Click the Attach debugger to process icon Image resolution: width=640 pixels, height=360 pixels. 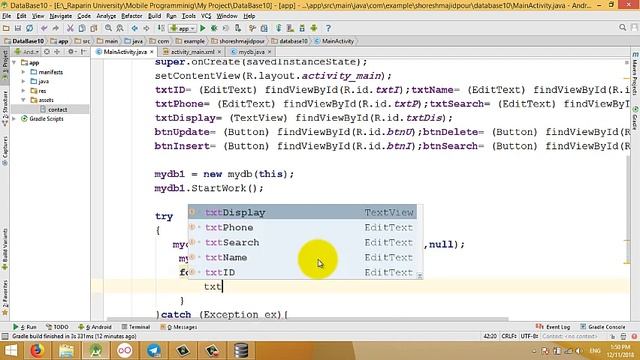coord(238,28)
